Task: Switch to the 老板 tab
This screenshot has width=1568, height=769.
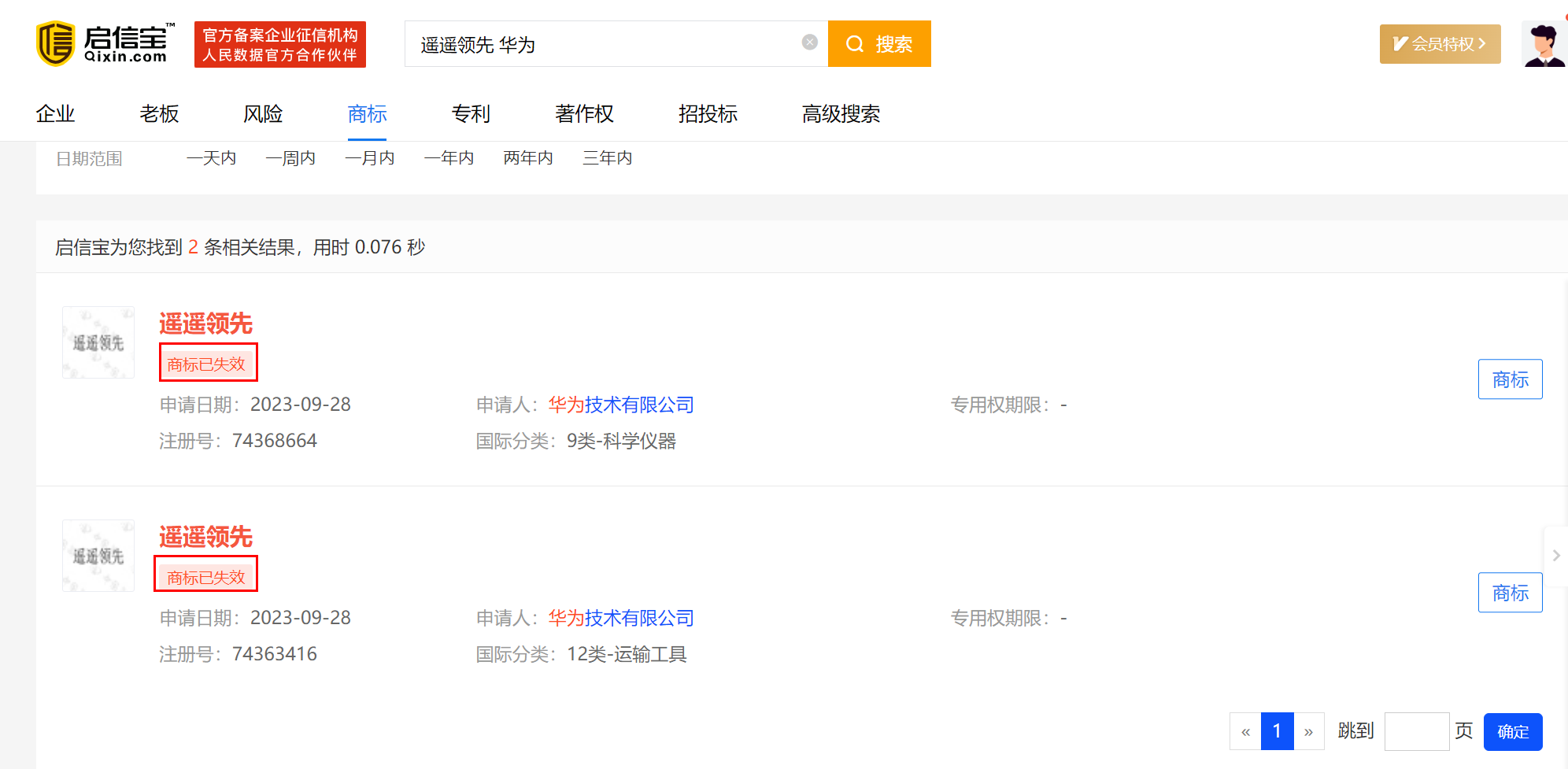Action: click(159, 114)
